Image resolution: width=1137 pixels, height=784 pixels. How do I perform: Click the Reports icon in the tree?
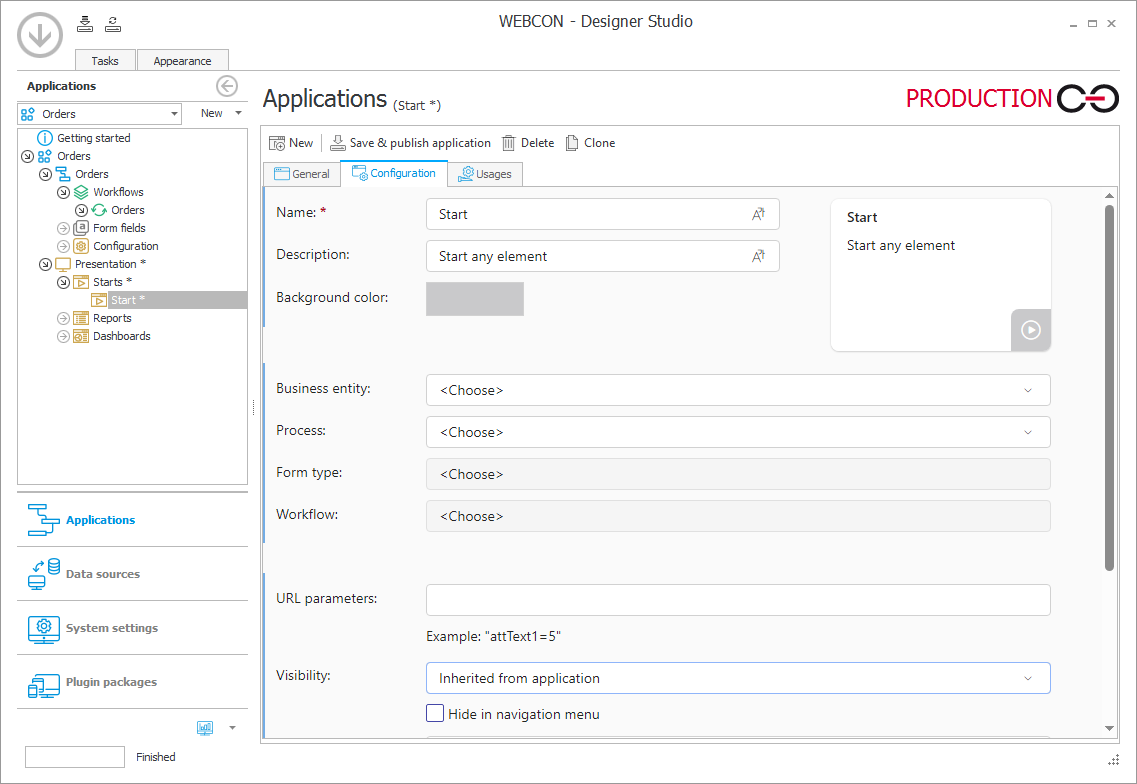coord(81,318)
